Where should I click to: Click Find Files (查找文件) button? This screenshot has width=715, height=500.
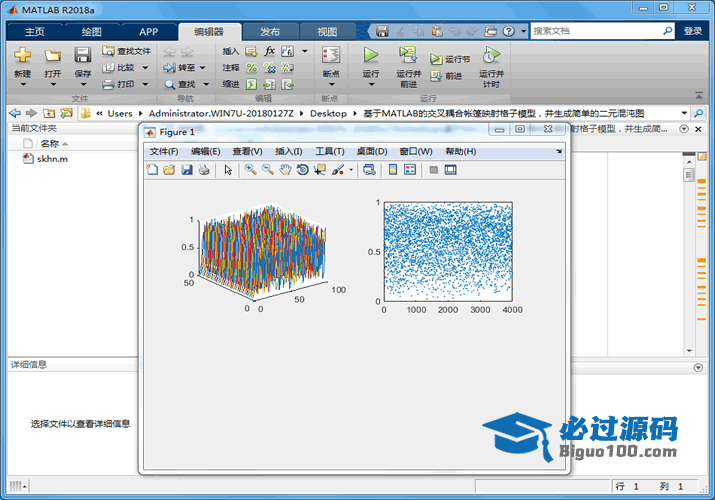click(126, 51)
